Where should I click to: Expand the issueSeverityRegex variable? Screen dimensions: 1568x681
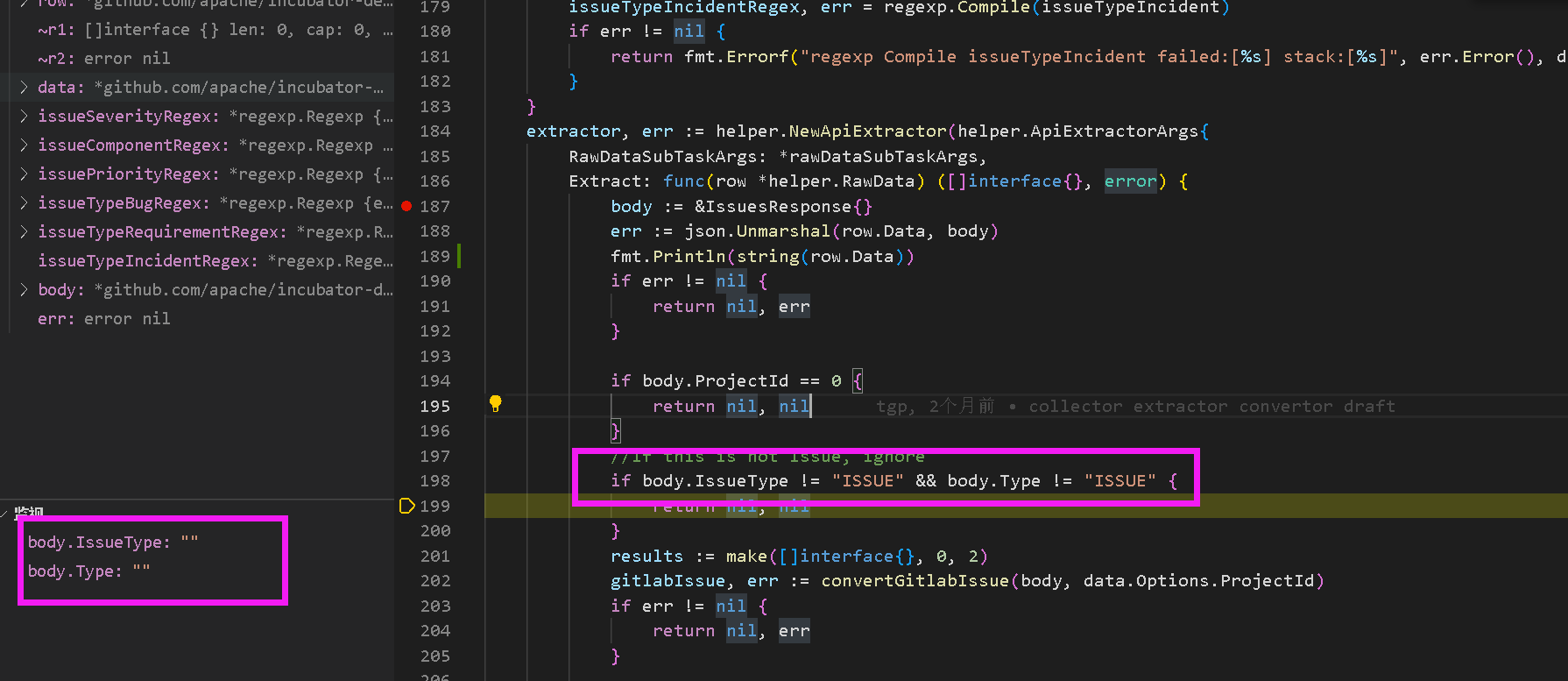24,116
